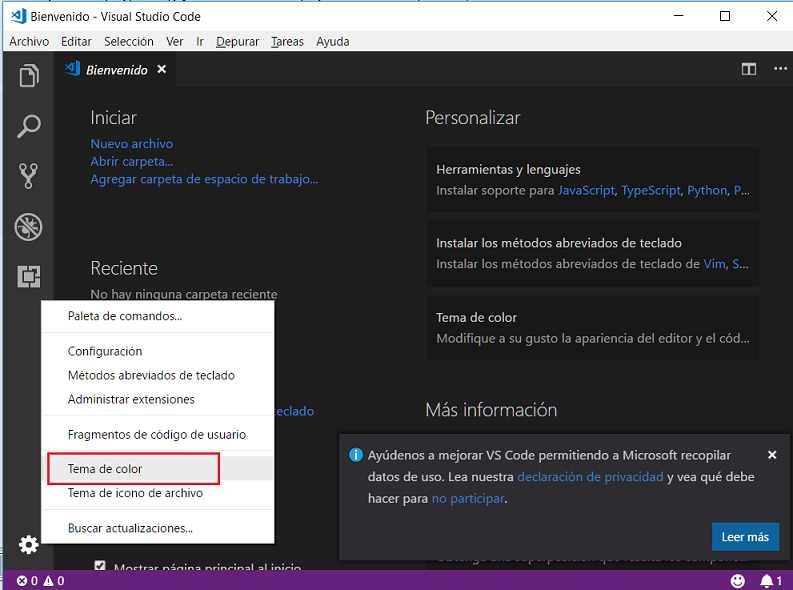793x590 pixels.
Task: Click the TypeScript link
Action: coord(651,191)
